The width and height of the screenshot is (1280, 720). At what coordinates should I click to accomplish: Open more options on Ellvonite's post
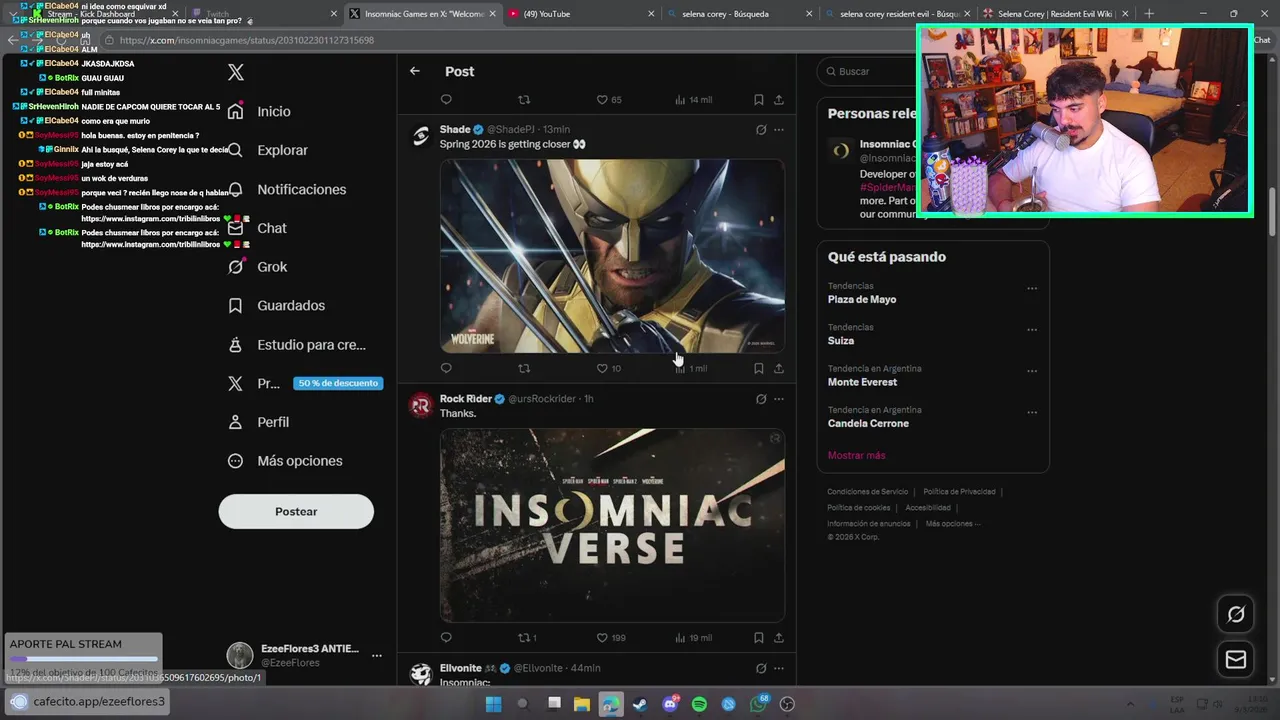[x=779, y=668]
